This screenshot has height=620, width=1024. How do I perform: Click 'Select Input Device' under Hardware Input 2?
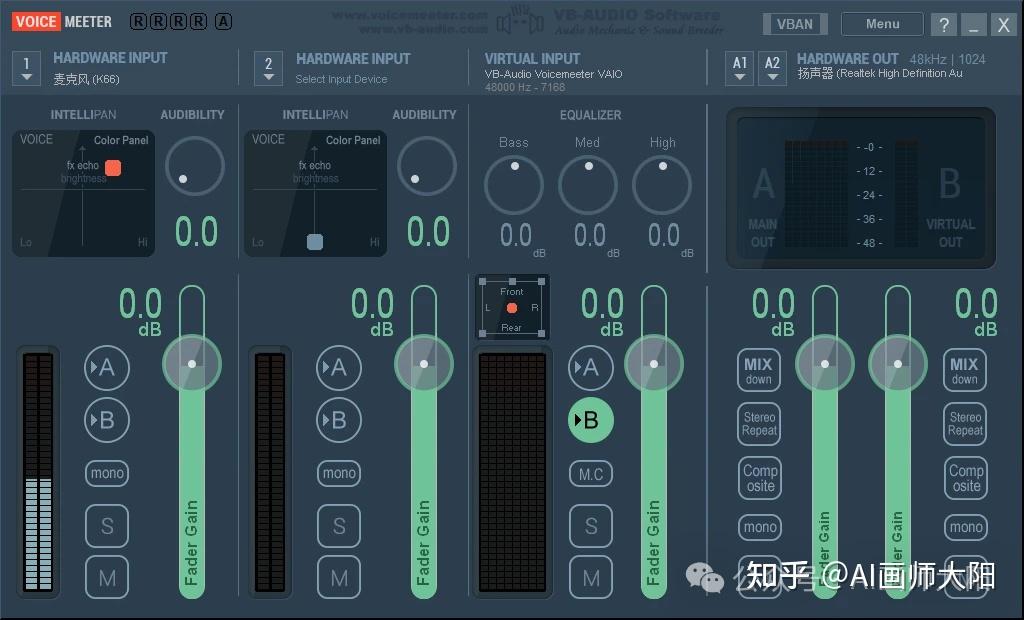341,79
